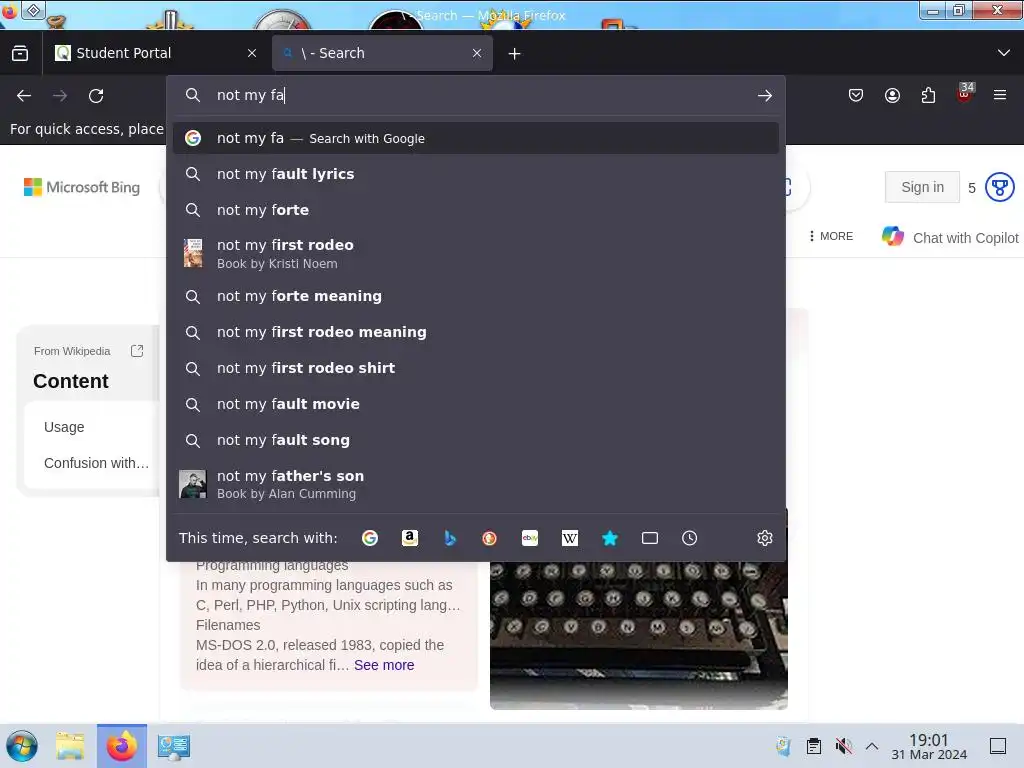Close the Student Portal tab
The width and height of the screenshot is (1024, 768).
pos(252,54)
